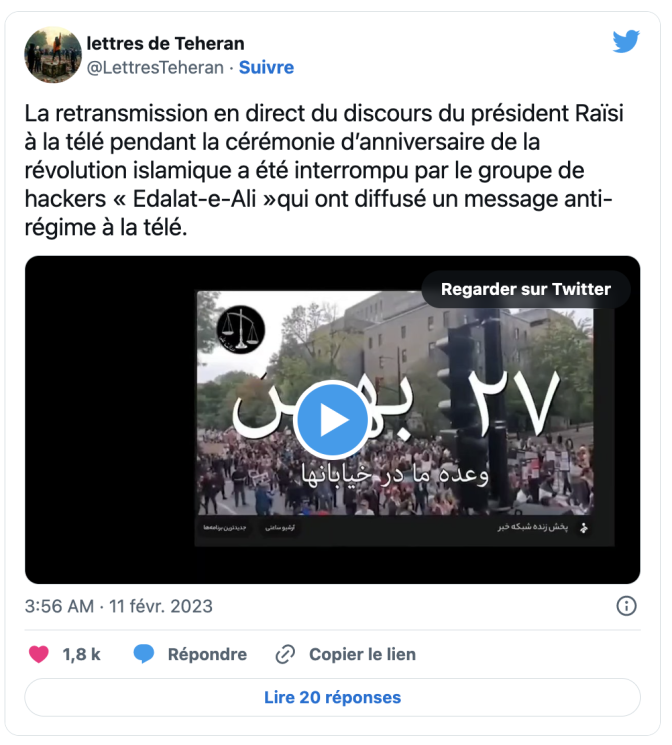The height and width of the screenshot is (745, 672).
Task: Click the chain link icon
Action: (x=285, y=654)
